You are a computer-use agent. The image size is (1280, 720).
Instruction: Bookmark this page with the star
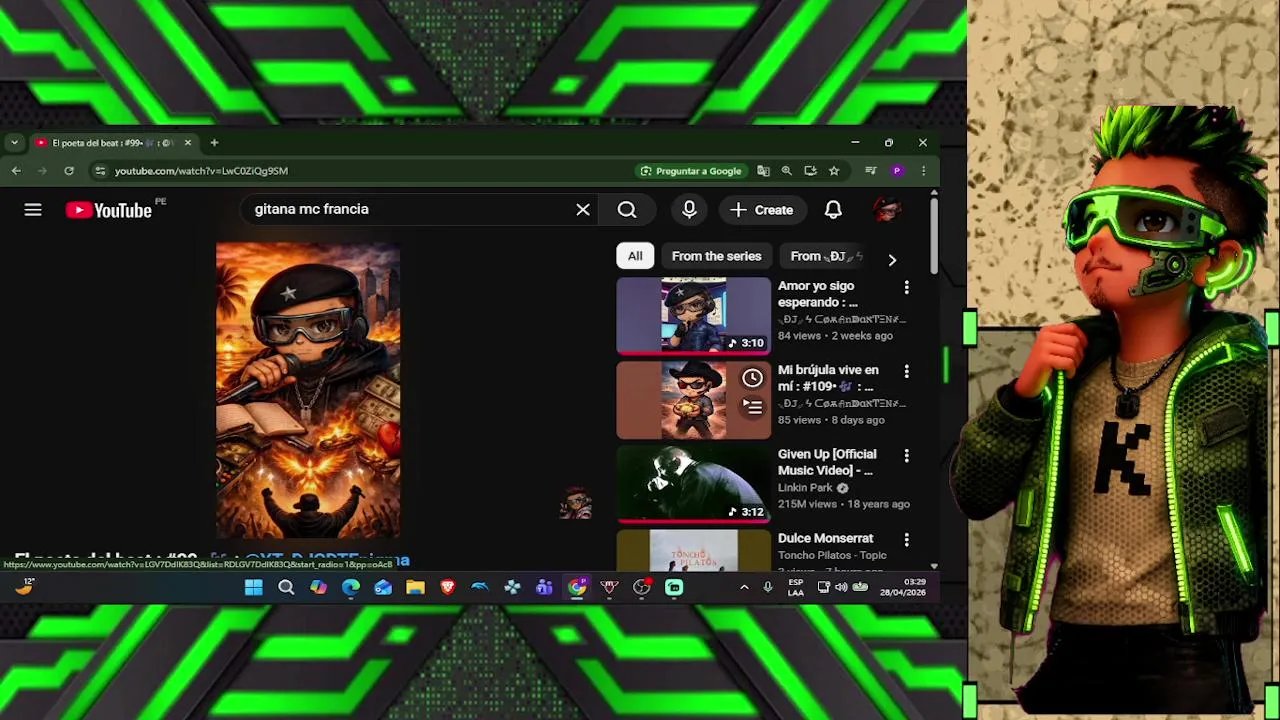[x=834, y=171]
